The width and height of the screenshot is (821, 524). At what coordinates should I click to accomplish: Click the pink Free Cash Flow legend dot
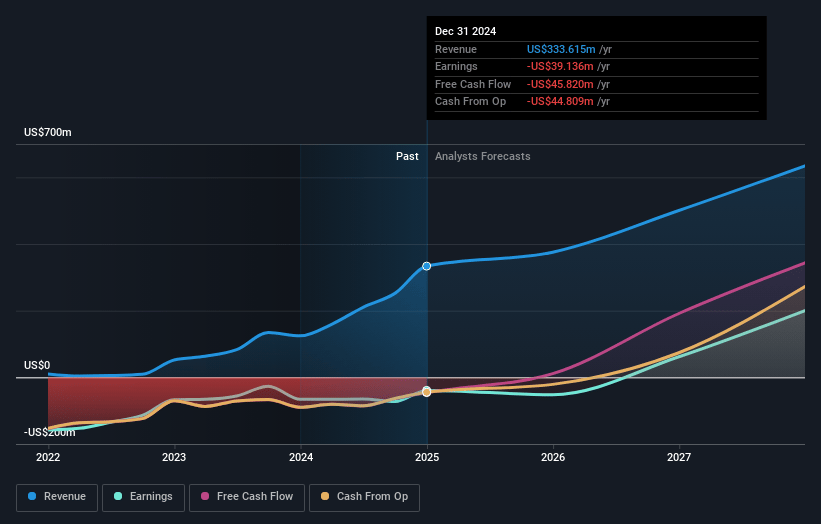205,496
